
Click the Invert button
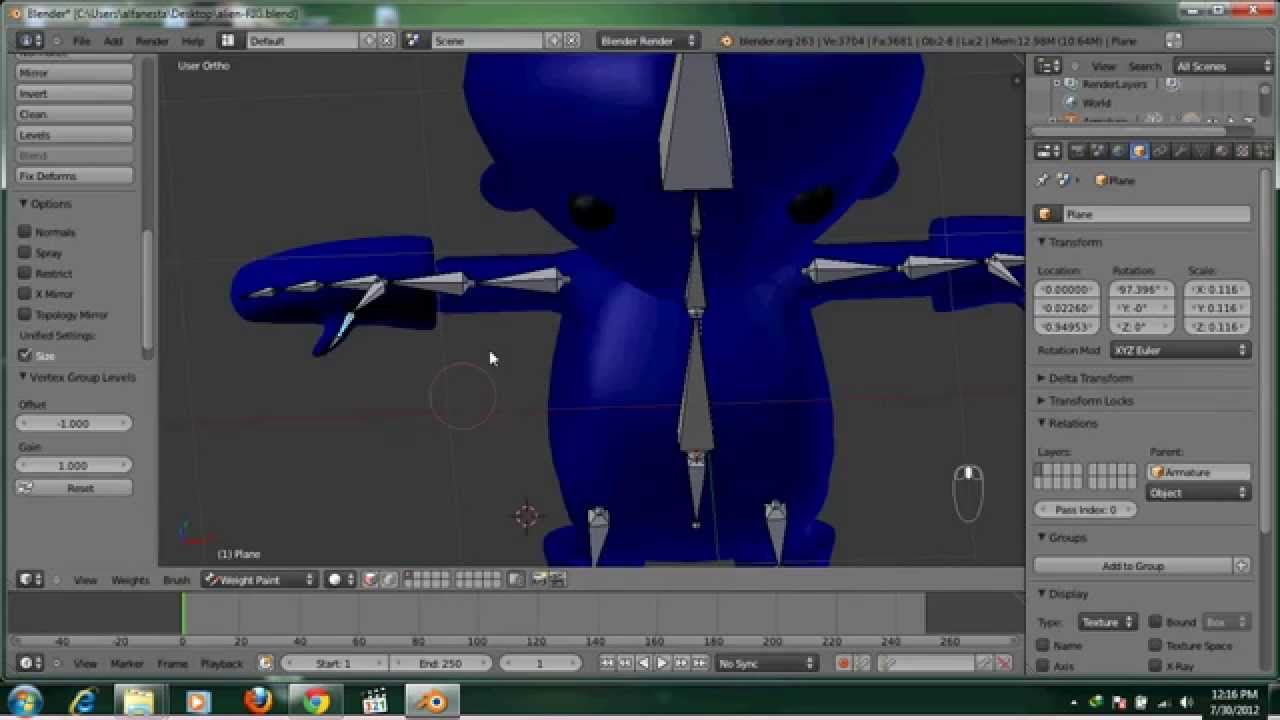tap(75, 93)
